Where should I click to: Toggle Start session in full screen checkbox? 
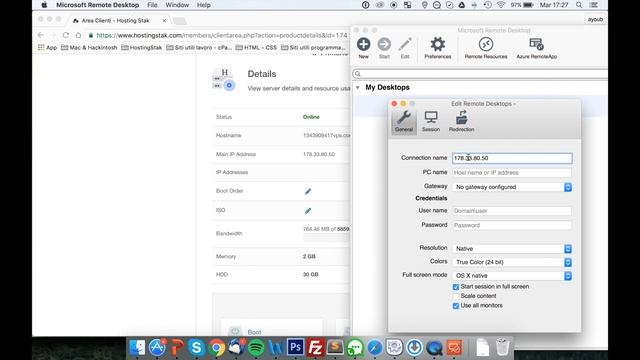point(456,287)
